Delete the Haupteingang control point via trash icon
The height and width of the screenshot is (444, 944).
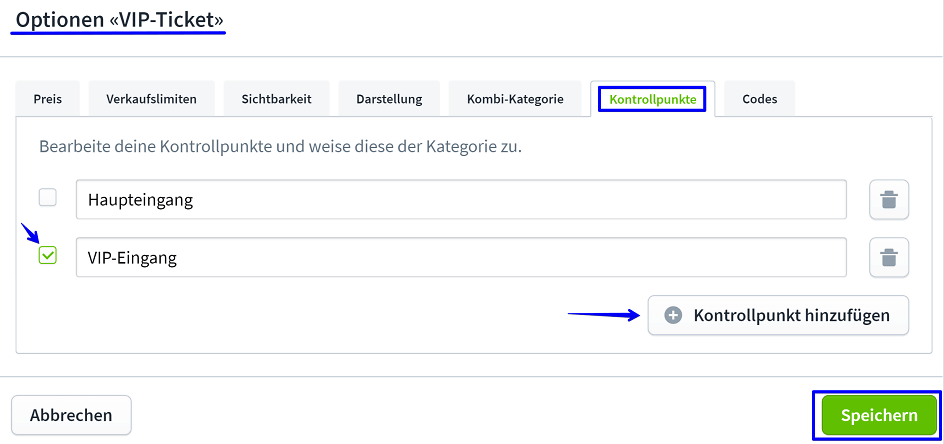tap(888, 200)
